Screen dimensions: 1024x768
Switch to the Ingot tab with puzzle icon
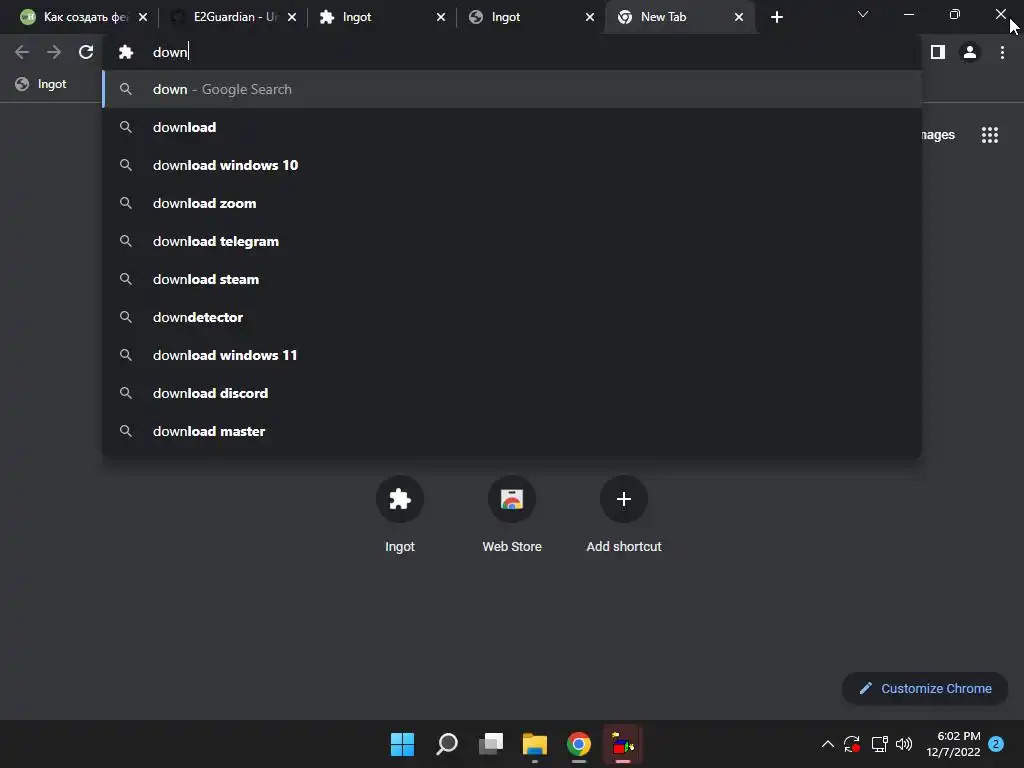coord(382,17)
